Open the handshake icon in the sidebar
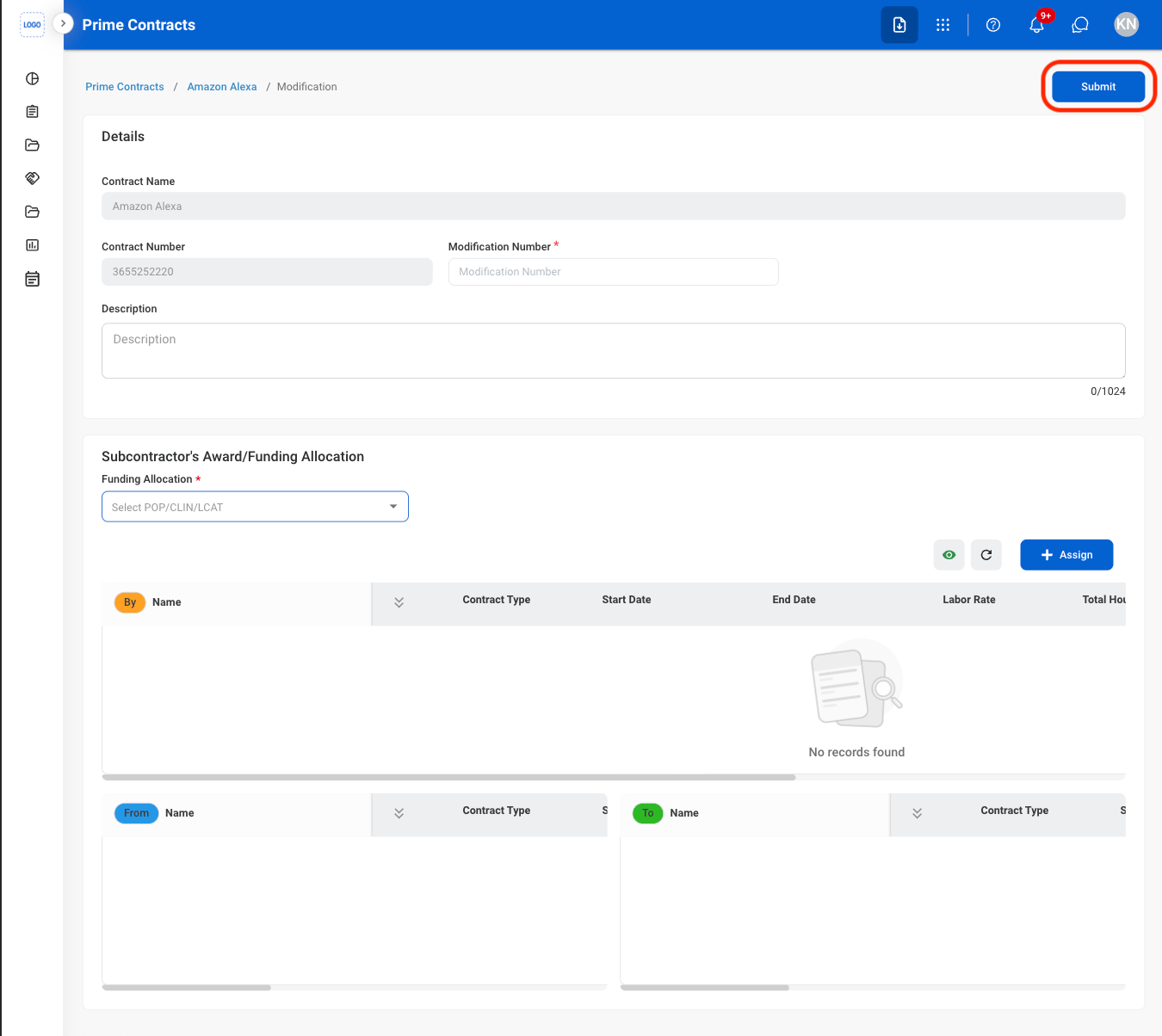Image resolution: width=1162 pixels, height=1036 pixels. pos(33,178)
